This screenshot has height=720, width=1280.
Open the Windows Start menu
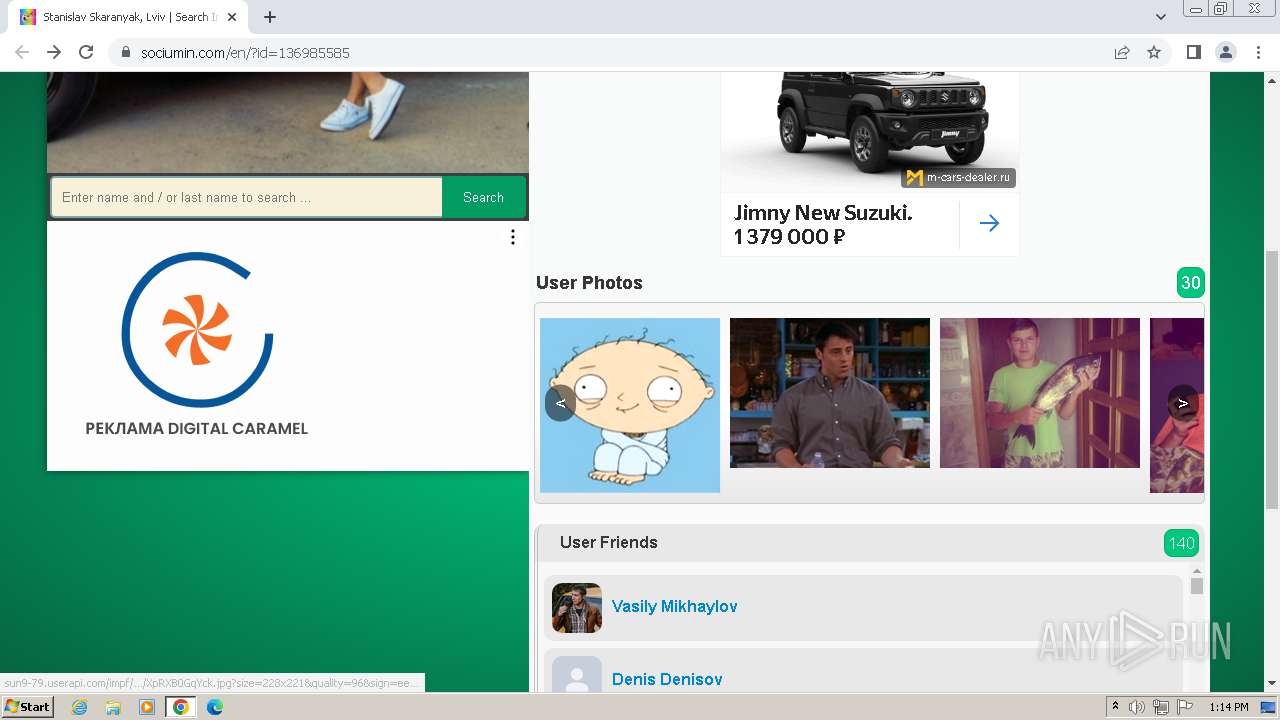tap(28, 707)
